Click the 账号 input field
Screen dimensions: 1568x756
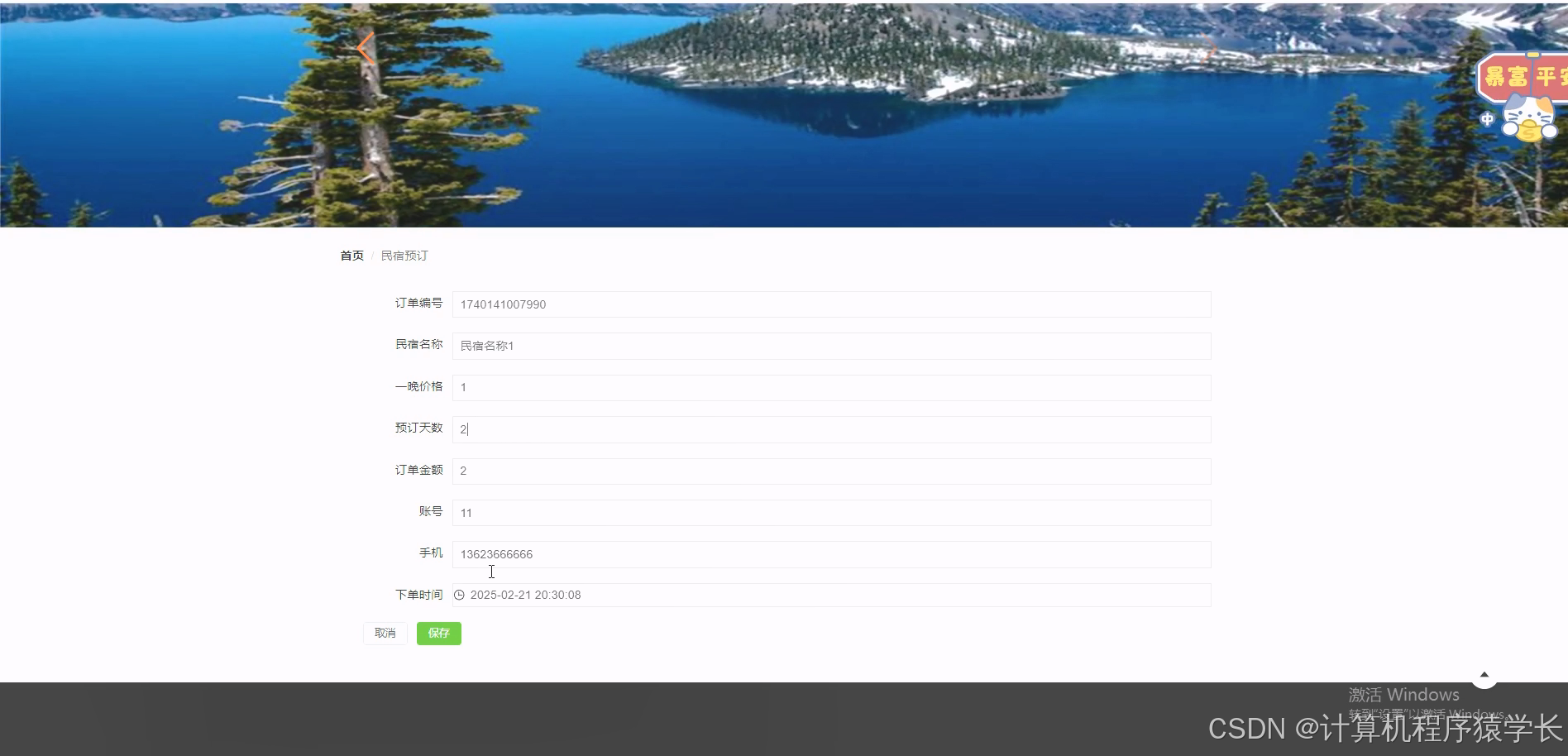[x=831, y=513]
